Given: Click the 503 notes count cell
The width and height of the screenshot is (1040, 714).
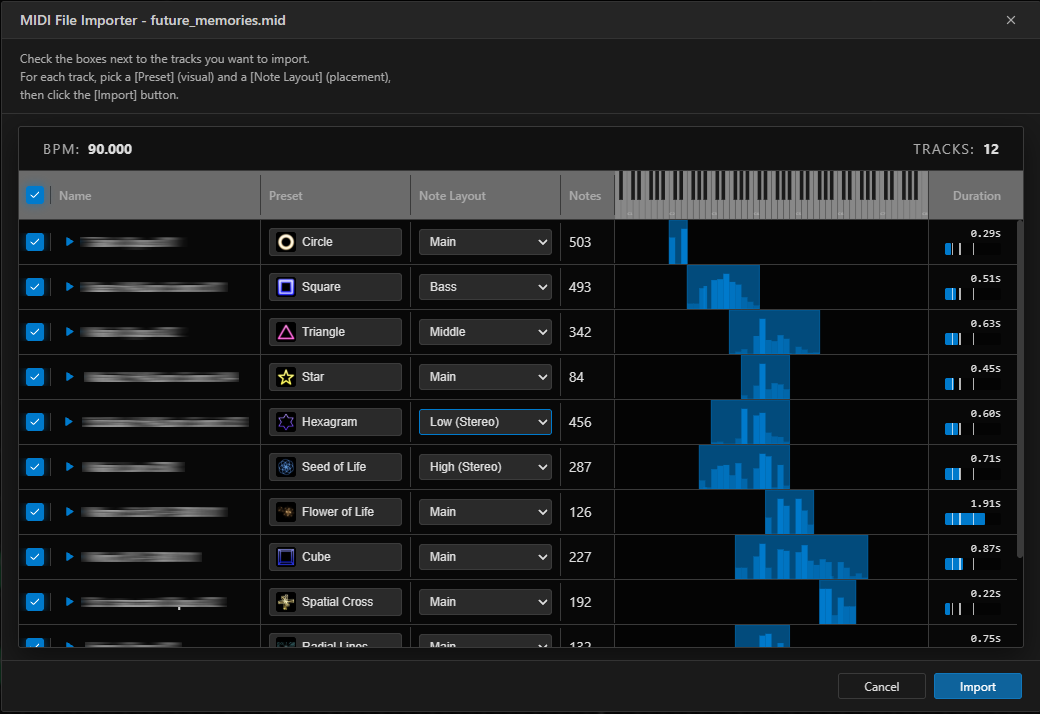Looking at the screenshot, I should pos(580,242).
